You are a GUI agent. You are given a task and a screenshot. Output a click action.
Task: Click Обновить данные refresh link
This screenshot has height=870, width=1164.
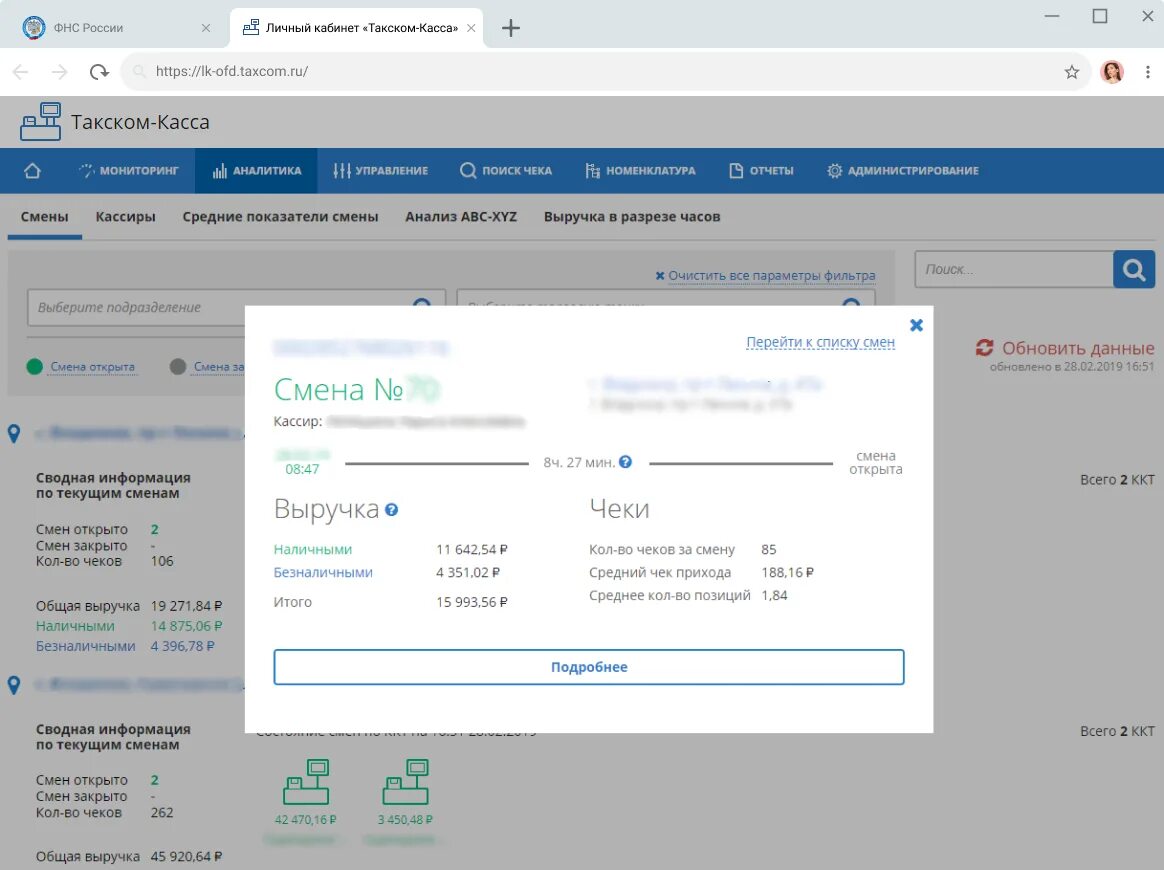(x=1078, y=348)
